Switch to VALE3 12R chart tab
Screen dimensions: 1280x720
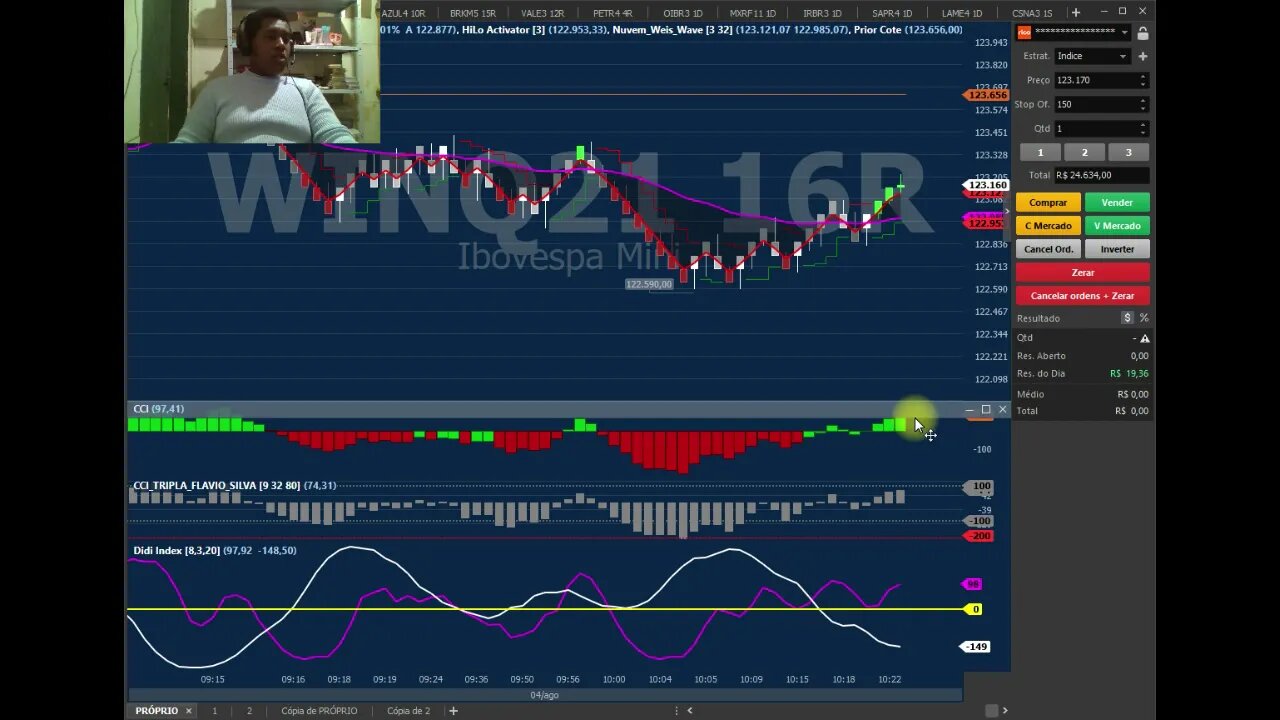543,13
